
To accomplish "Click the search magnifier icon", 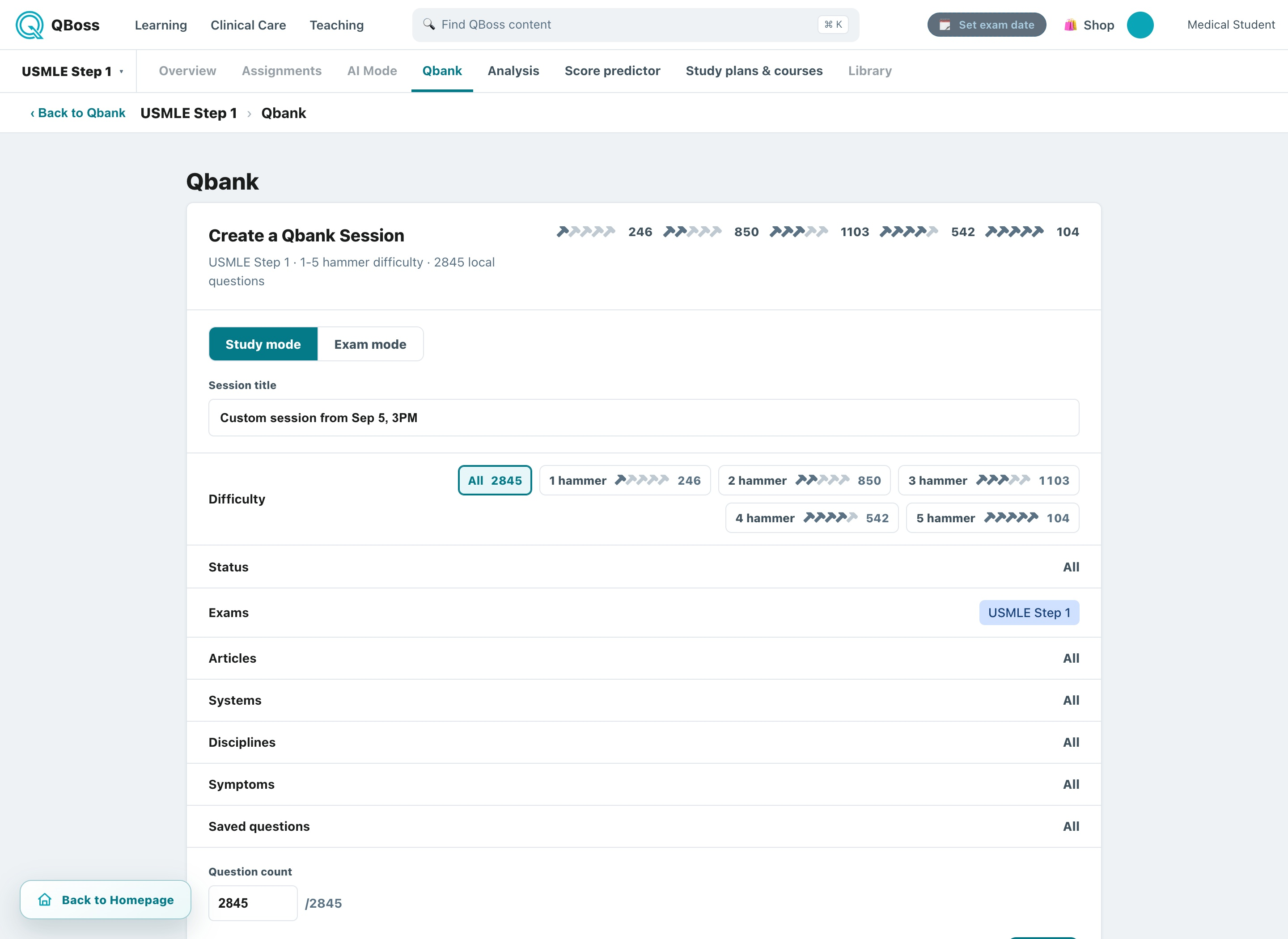I will tap(429, 25).
